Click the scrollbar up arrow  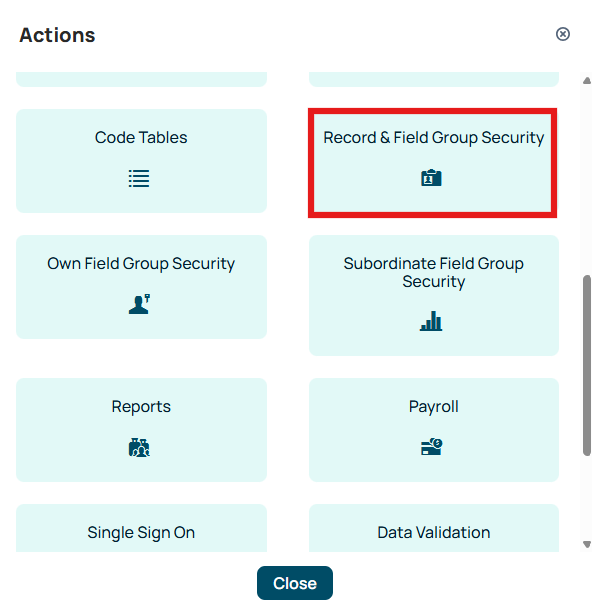tap(587, 81)
